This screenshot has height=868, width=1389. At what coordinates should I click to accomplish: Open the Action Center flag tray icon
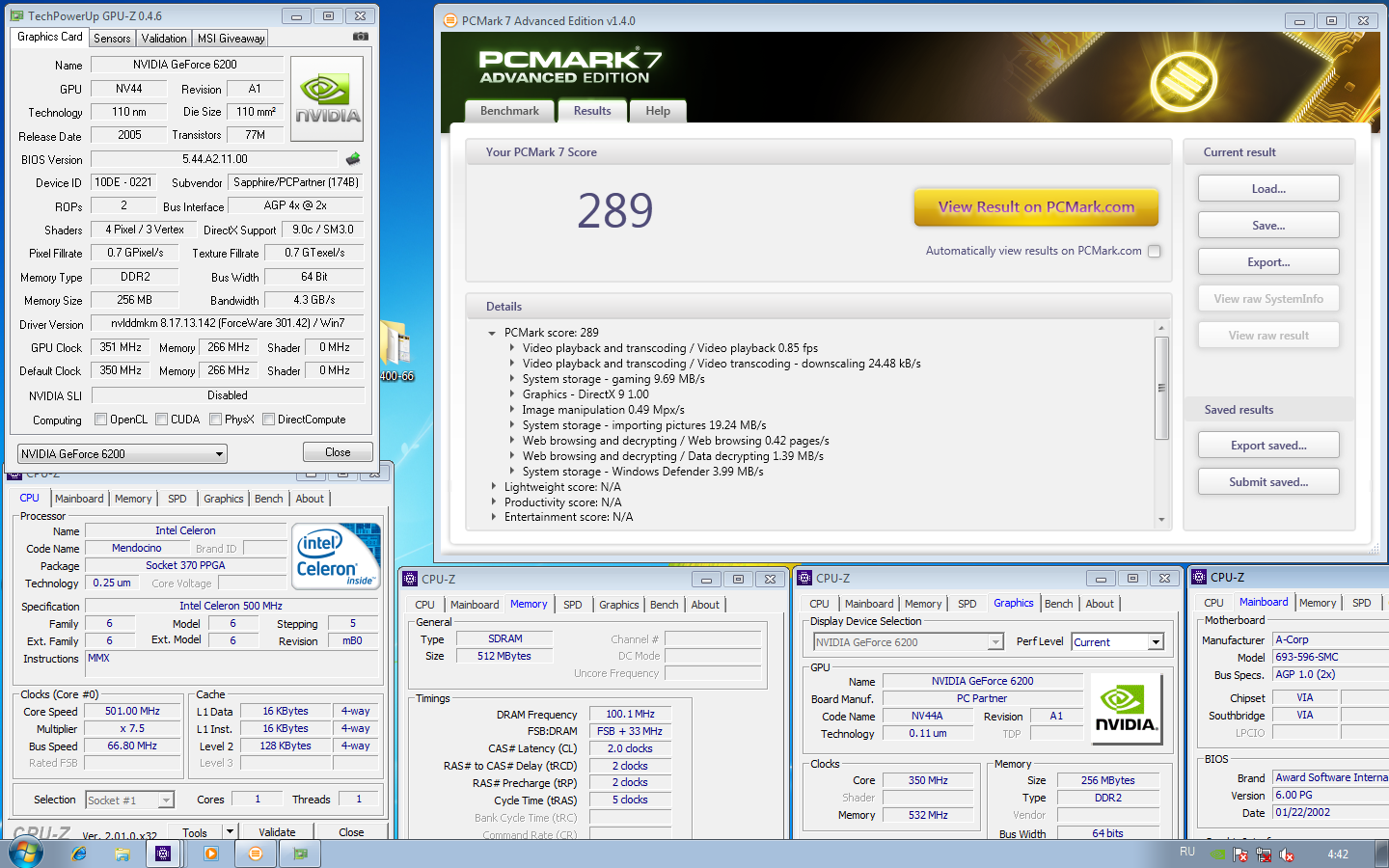pos(1241,854)
